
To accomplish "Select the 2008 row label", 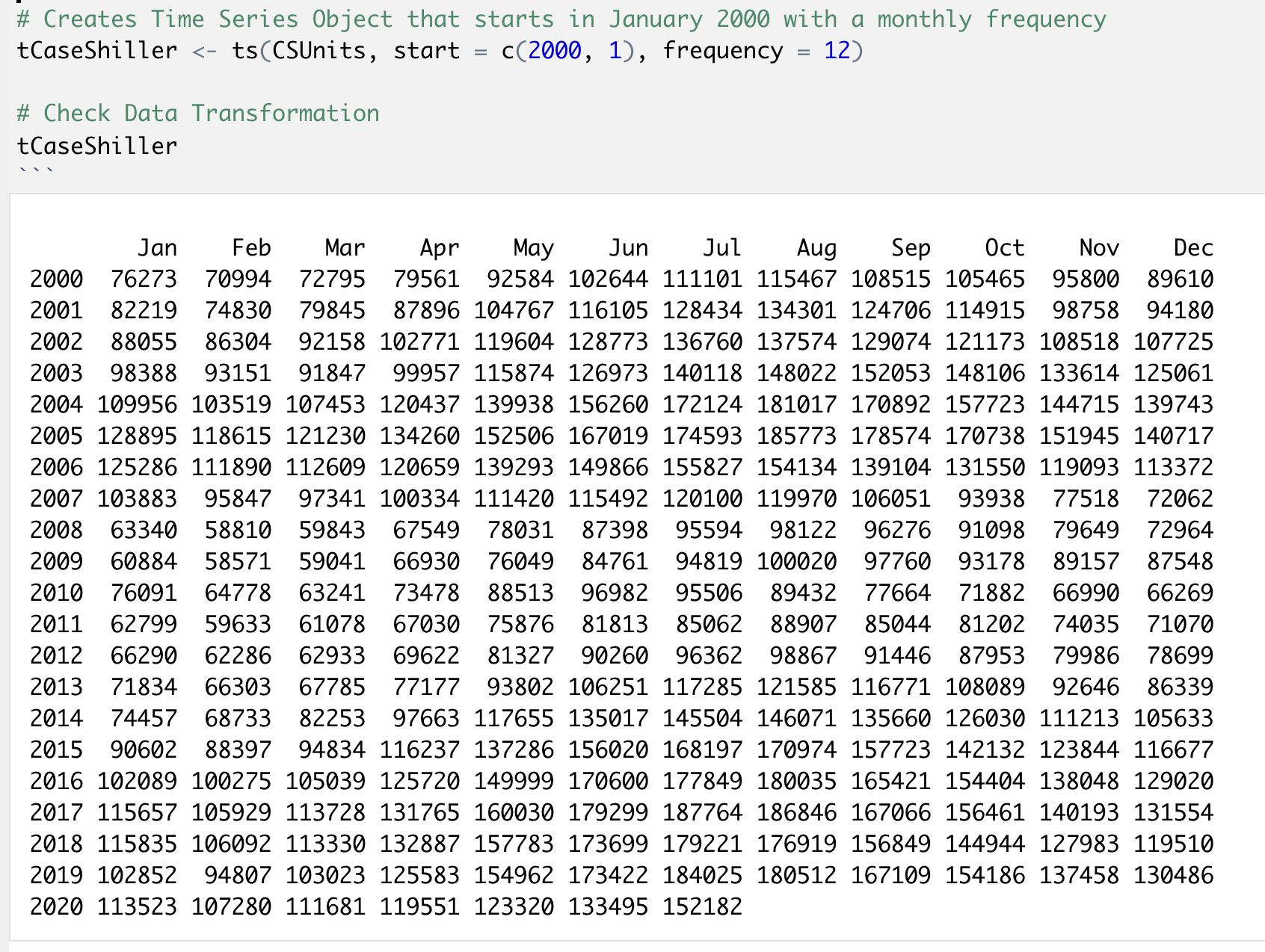I will [x=56, y=530].
